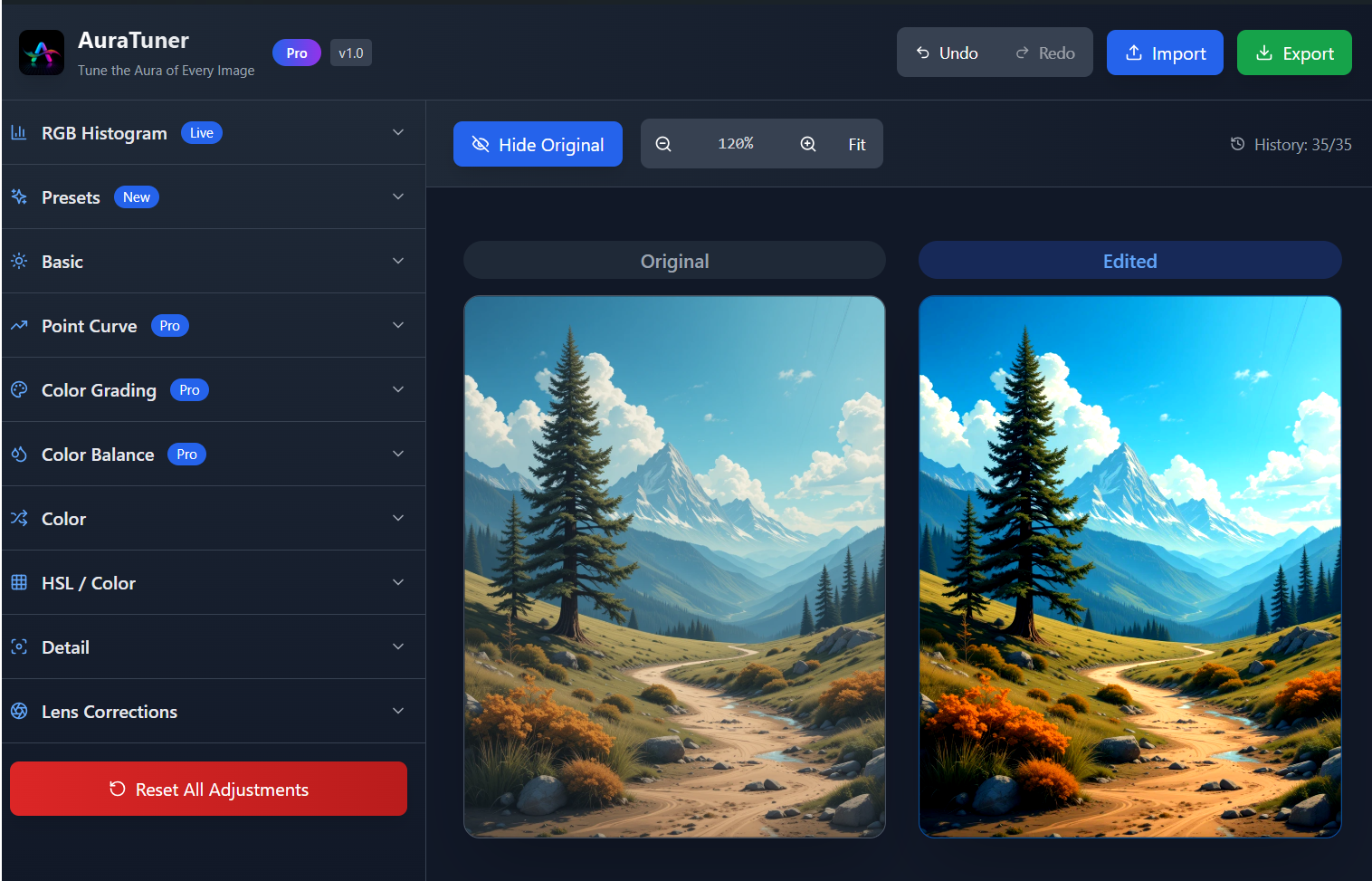The height and width of the screenshot is (881, 1372).
Task: Import a new image
Action: click(x=1165, y=53)
